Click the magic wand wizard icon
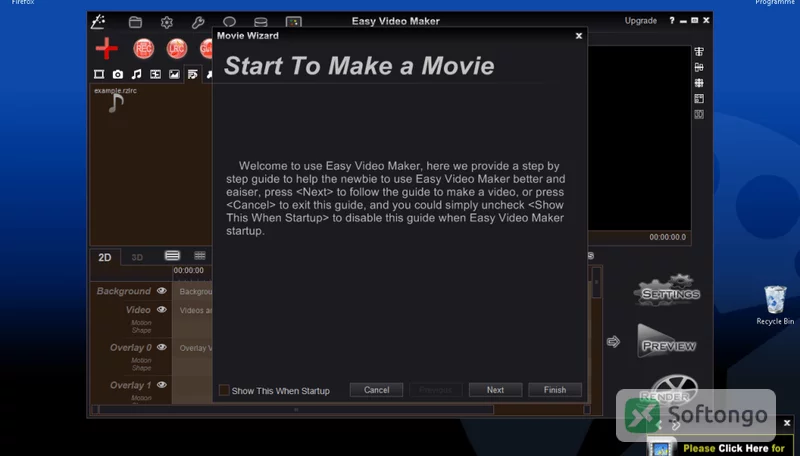 pyautogui.click(x=97, y=21)
